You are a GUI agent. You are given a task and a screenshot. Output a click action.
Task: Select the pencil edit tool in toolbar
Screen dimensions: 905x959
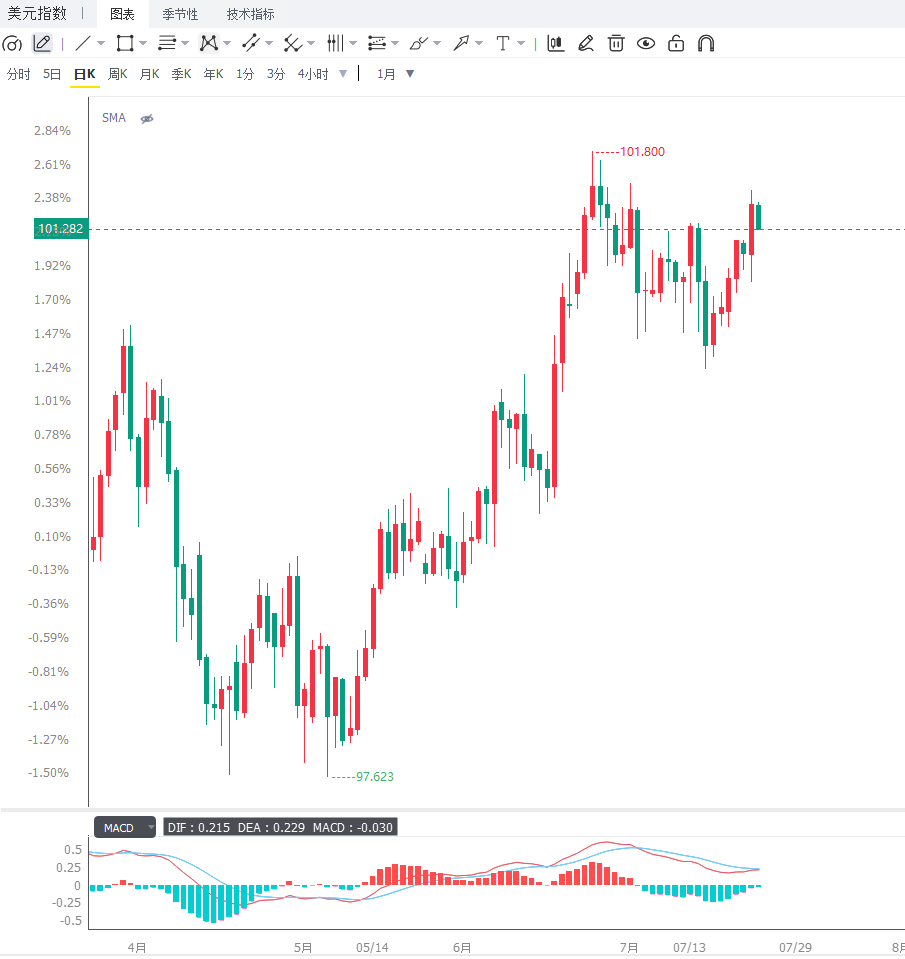point(586,43)
